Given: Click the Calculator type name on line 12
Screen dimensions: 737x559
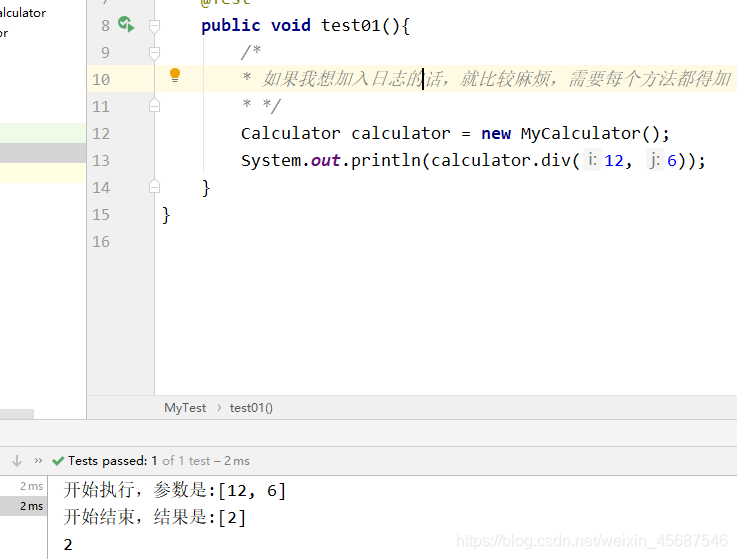Looking at the screenshot, I should coord(290,134).
